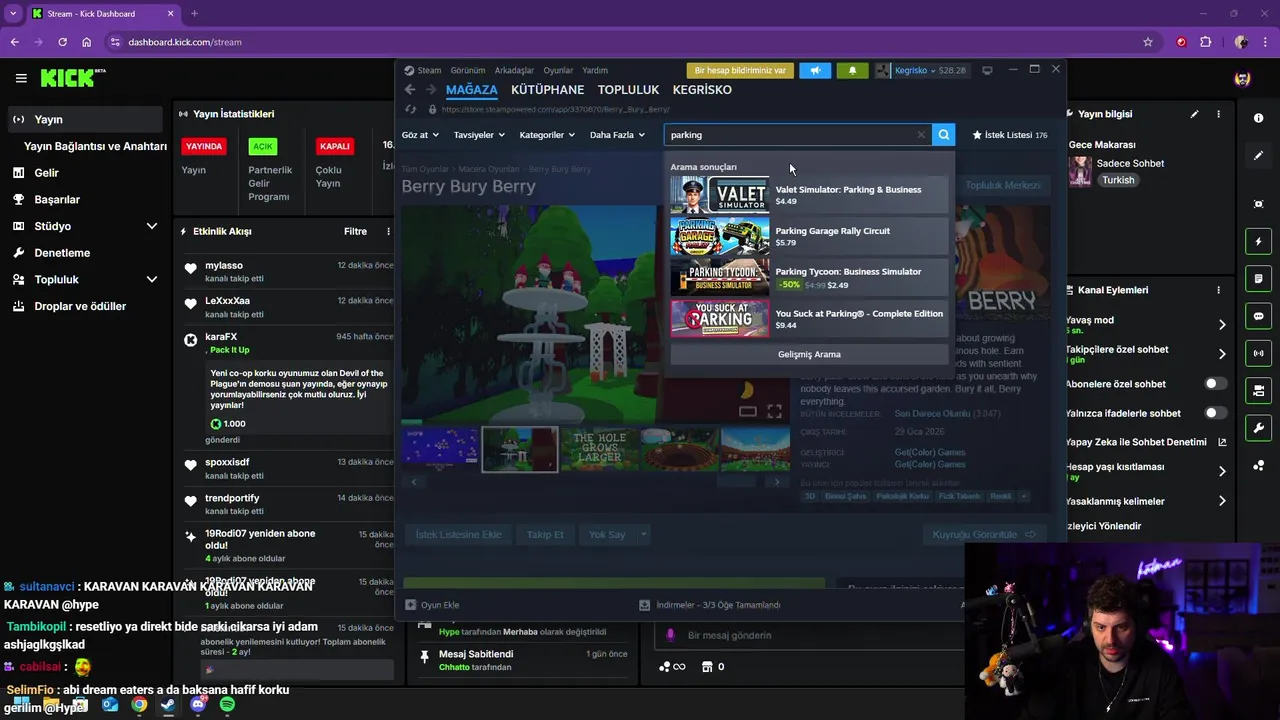Viewport: 1280px width, 720px height.
Task: Open Discord from the taskbar
Action: [198, 705]
